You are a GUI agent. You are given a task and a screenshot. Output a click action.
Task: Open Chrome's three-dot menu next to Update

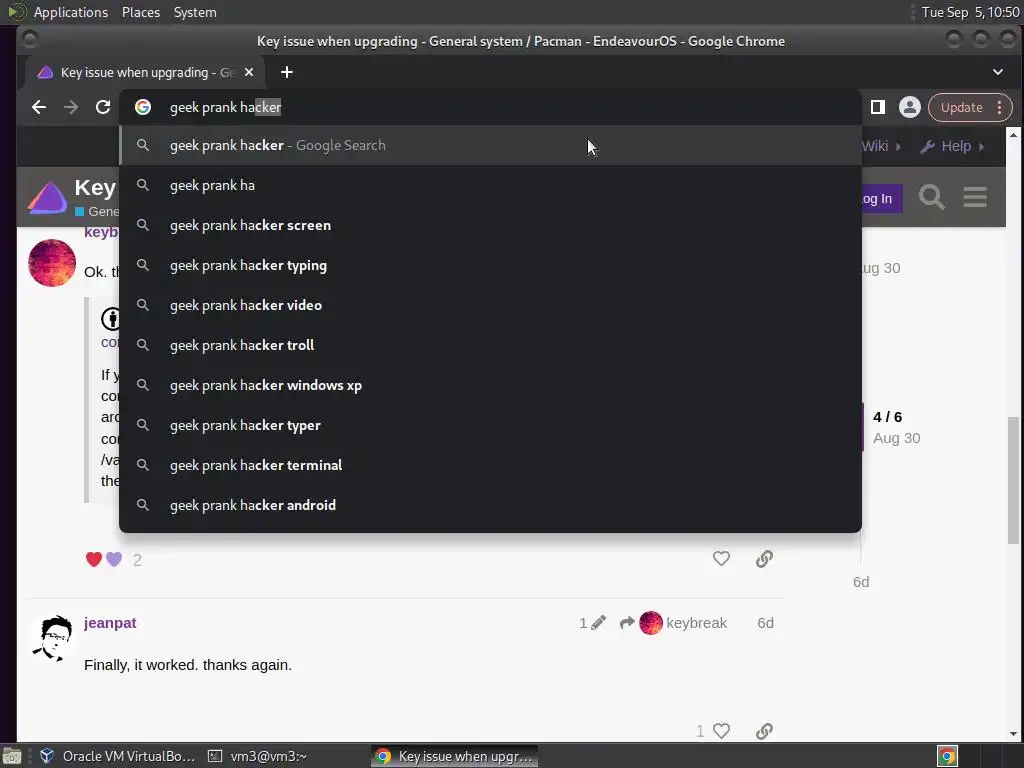pyautogui.click(x=1000, y=107)
